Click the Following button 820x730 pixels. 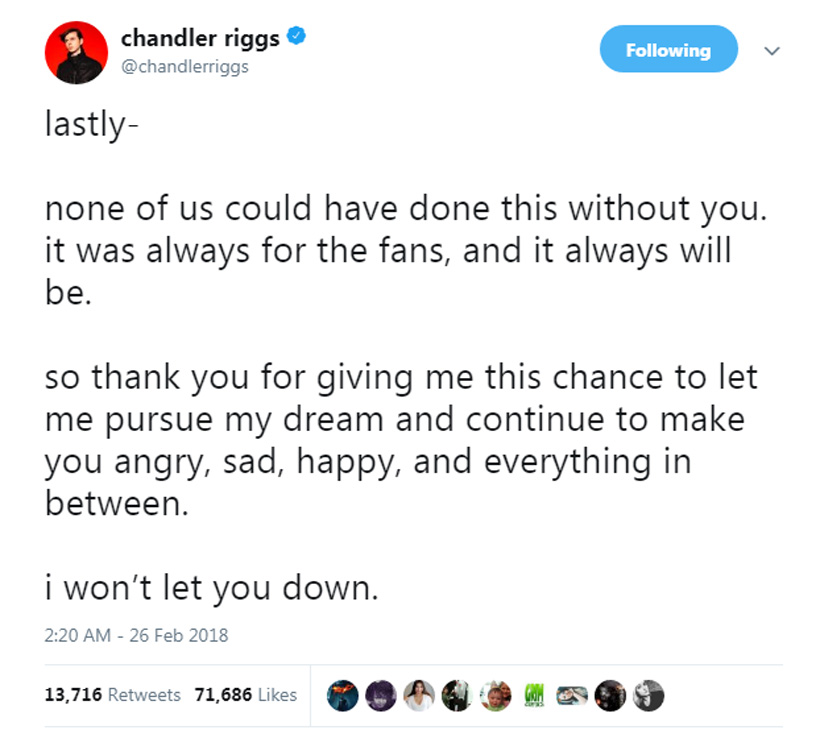[x=668, y=50]
